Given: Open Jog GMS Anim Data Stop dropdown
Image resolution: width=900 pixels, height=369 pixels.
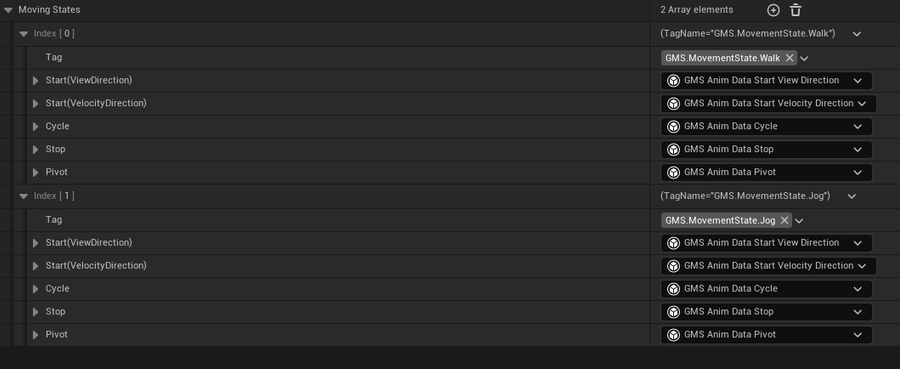Looking at the screenshot, I should [x=858, y=312].
